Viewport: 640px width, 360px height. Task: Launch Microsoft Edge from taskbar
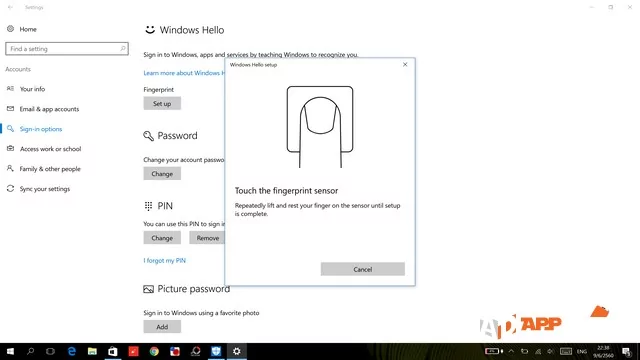[72, 351]
